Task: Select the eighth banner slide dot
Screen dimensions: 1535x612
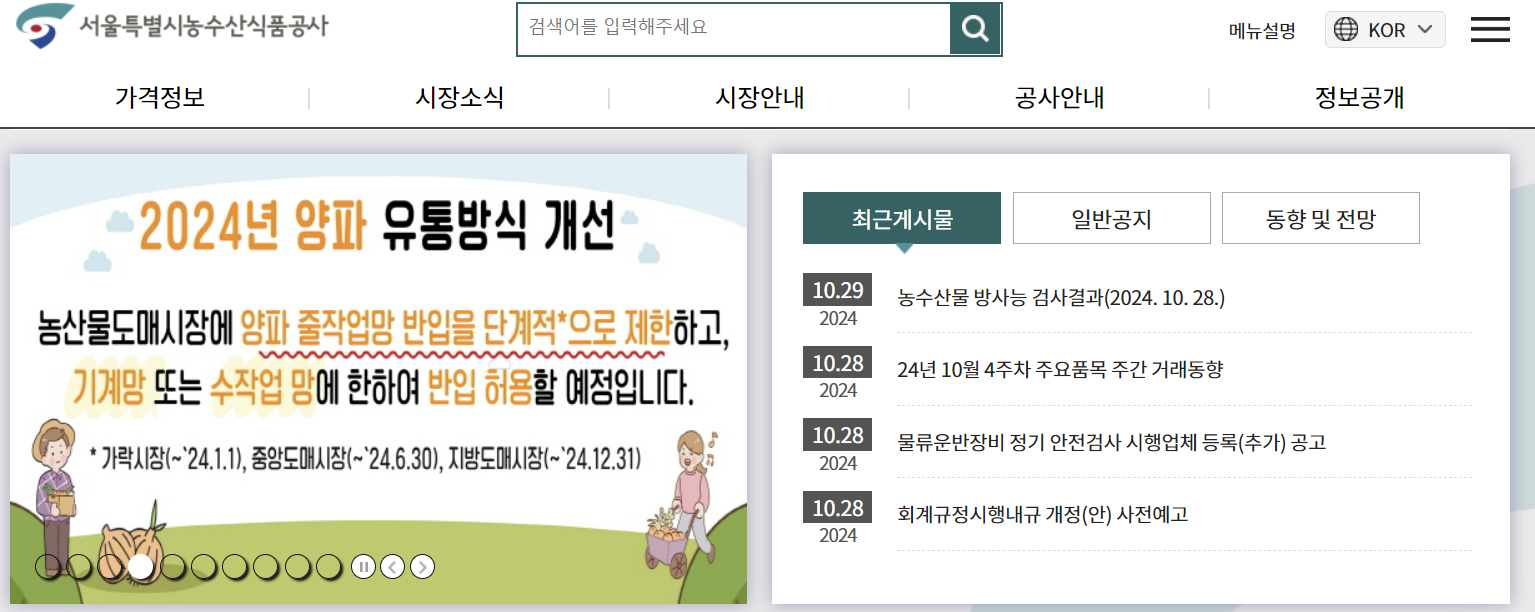Action: [266, 567]
